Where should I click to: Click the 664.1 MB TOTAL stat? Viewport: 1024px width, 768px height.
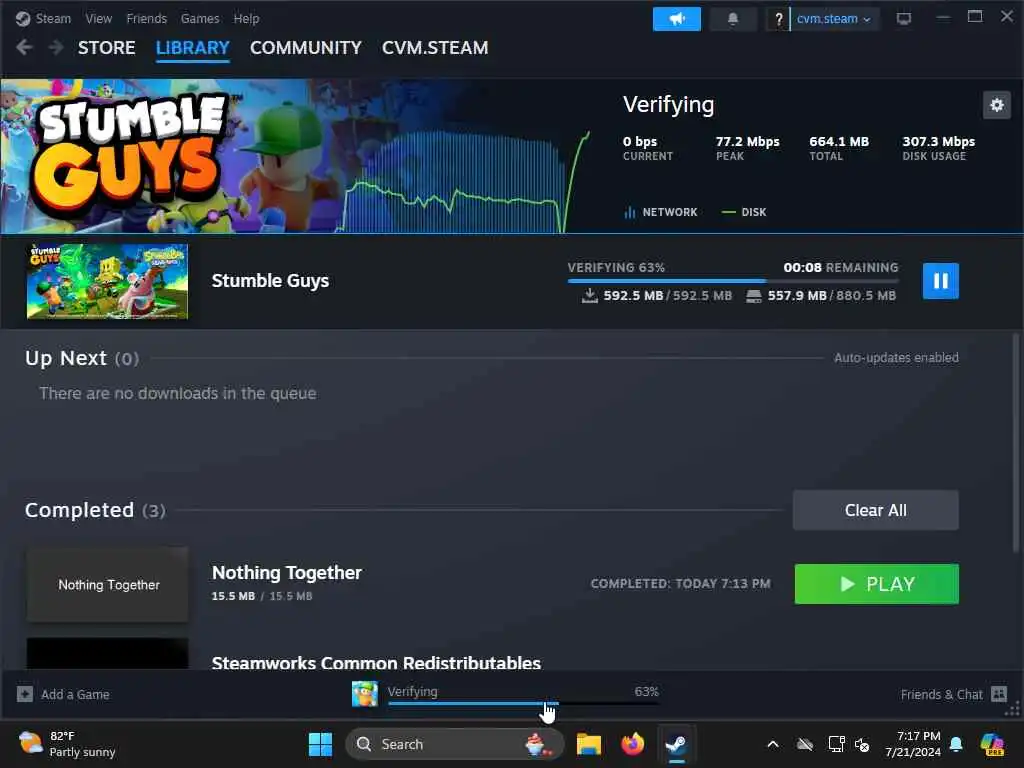coord(839,148)
